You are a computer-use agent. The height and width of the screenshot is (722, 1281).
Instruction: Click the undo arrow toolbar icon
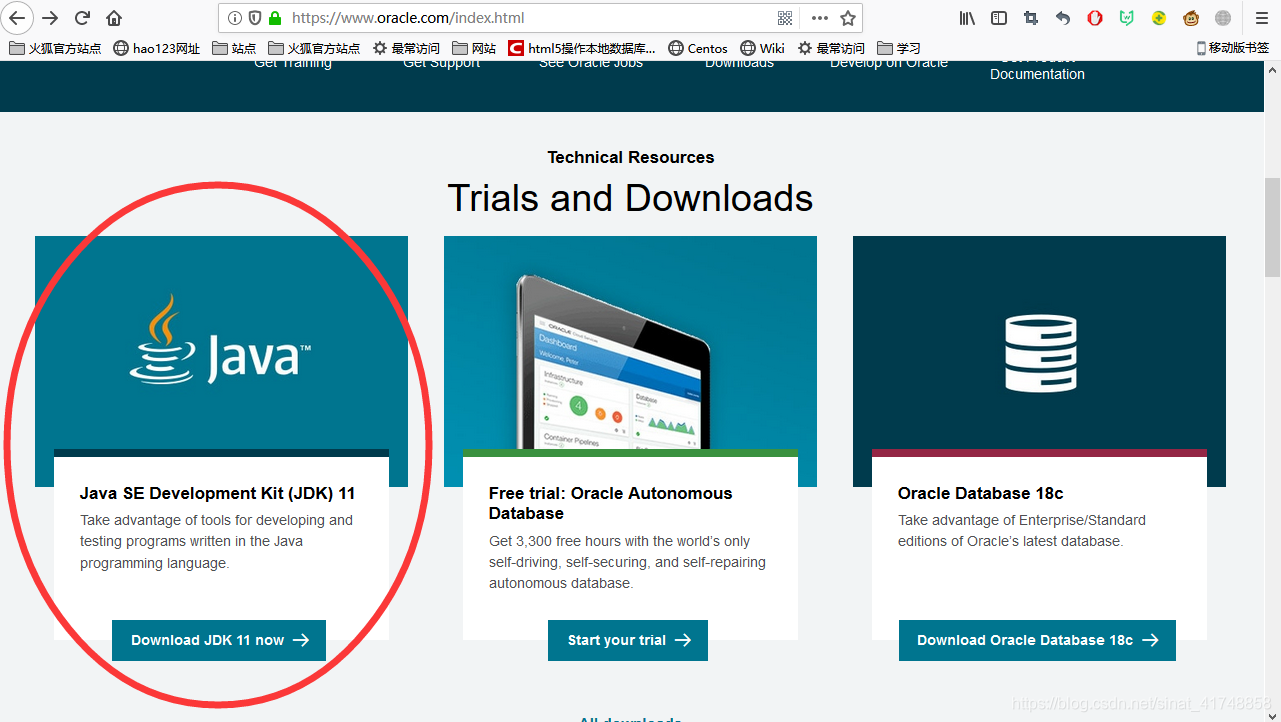point(1063,18)
